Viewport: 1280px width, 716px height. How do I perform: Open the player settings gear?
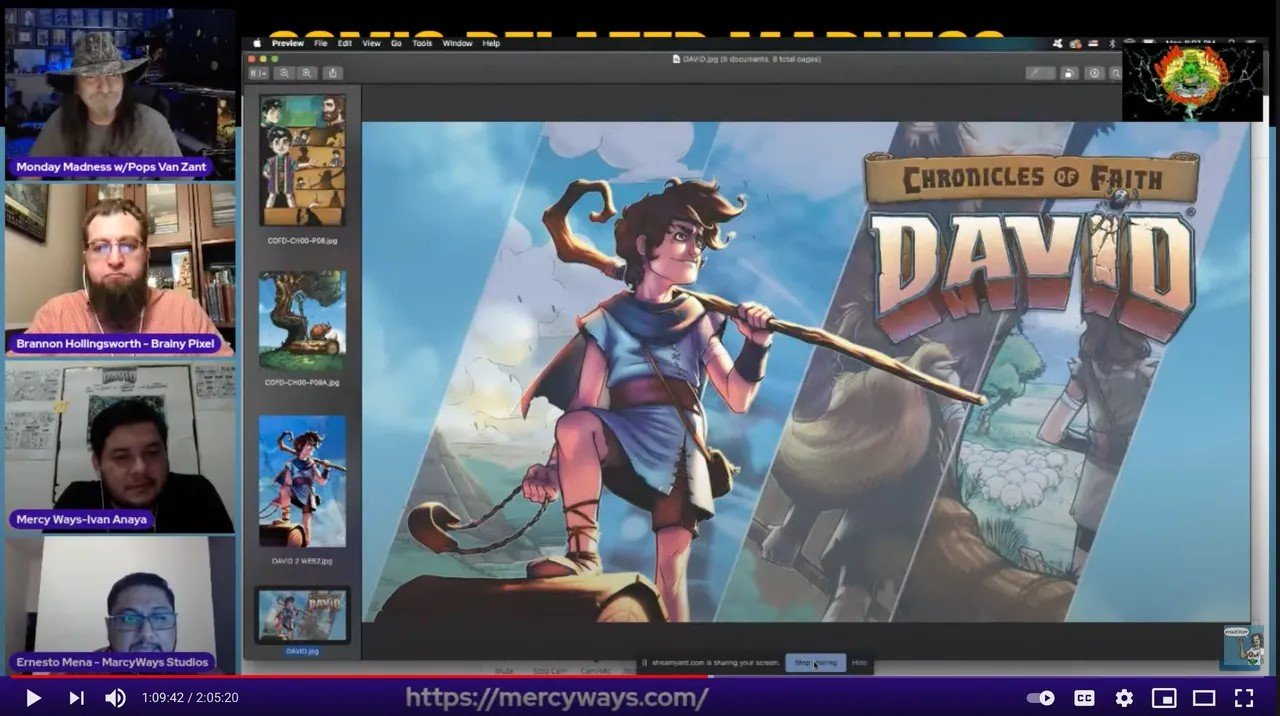(1124, 698)
